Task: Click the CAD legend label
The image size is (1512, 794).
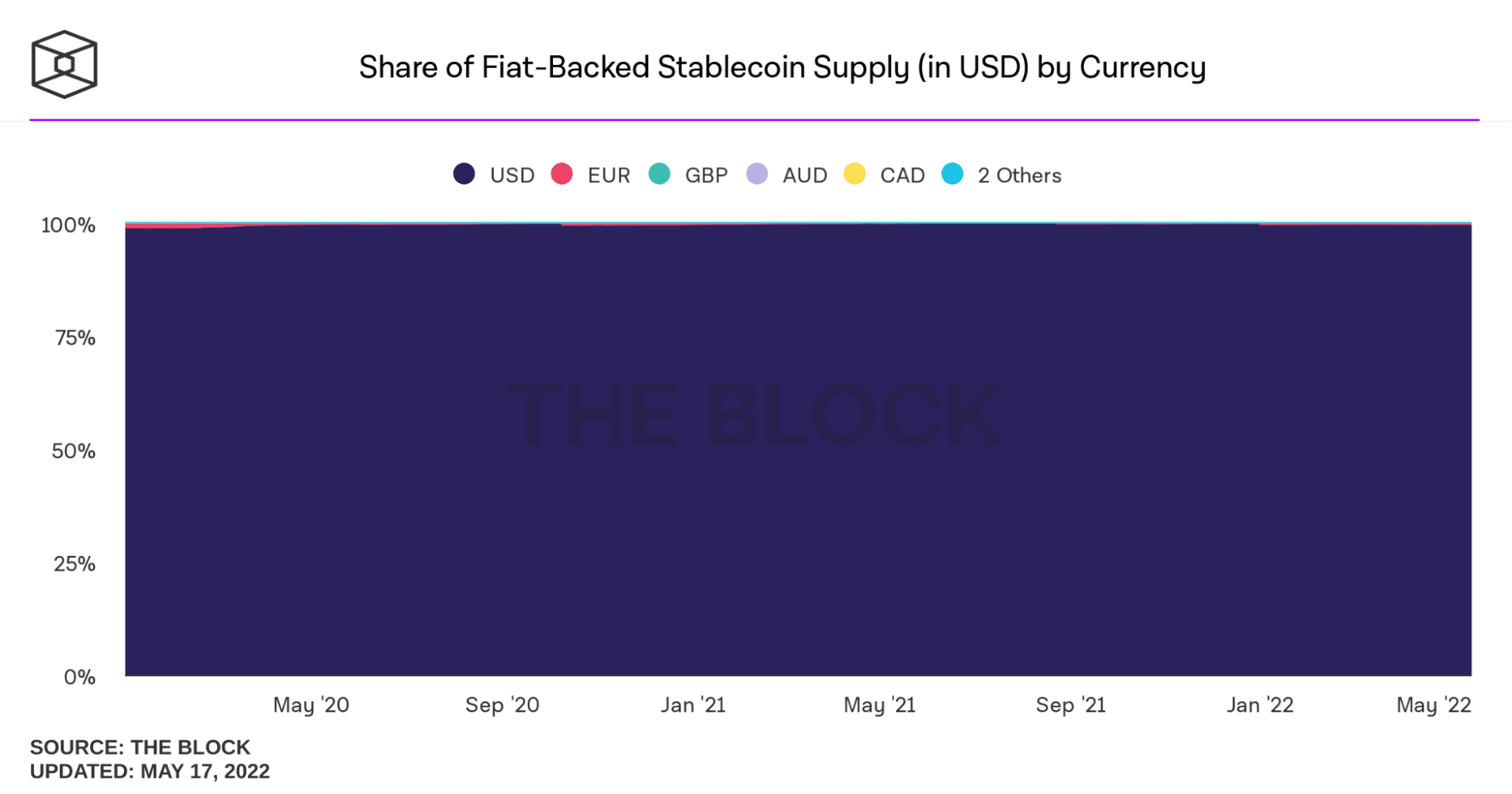Action: click(x=902, y=175)
